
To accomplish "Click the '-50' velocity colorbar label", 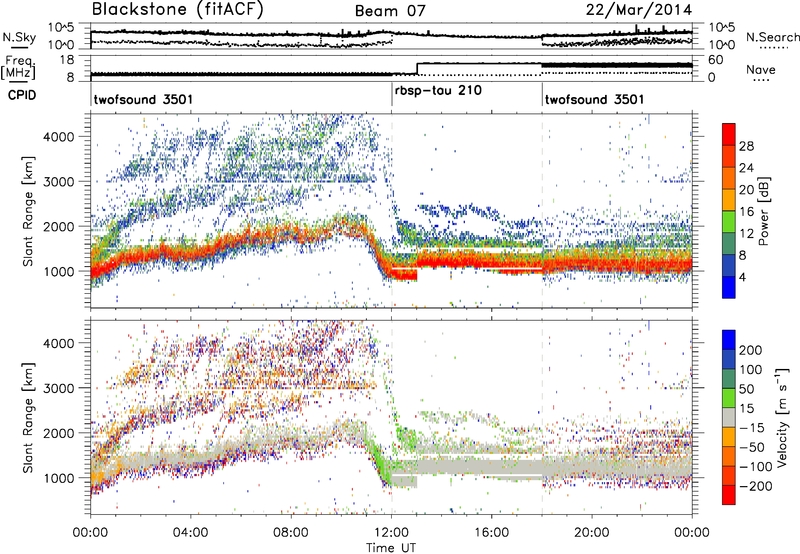I will click(752, 447).
